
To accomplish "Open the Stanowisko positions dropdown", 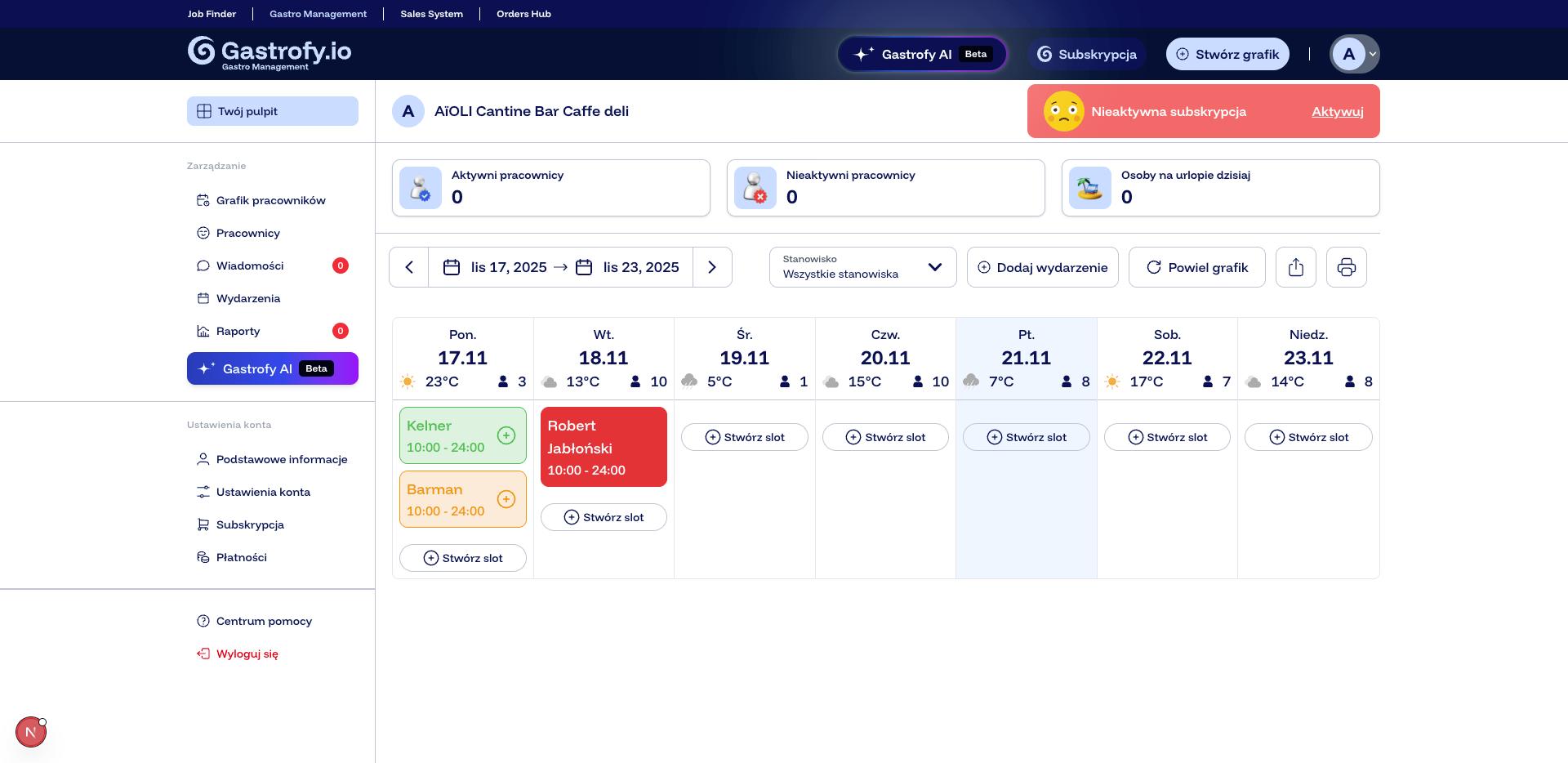I will pyautogui.click(x=862, y=267).
